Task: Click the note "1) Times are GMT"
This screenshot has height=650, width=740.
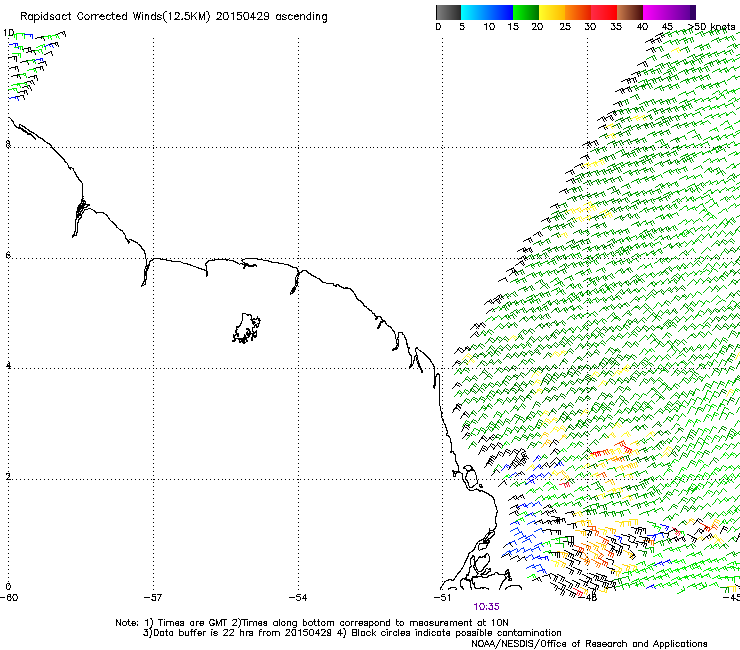Action: [x=186, y=623]
